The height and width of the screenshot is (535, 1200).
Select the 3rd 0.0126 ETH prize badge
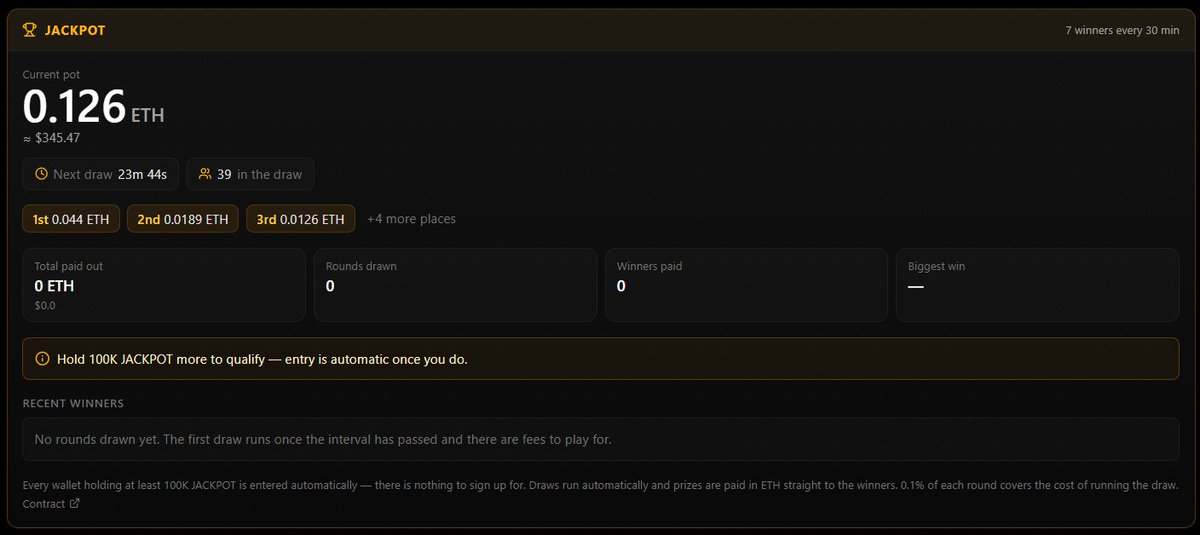pyautogui.click(x=300, y=219)
